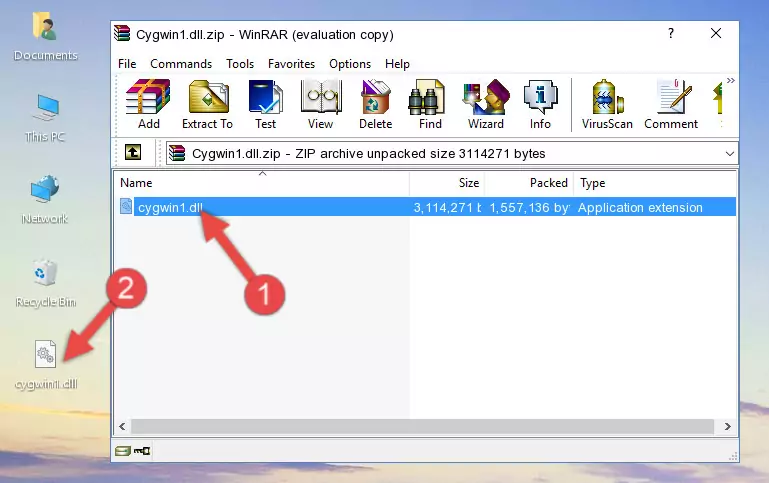Screen dimensions: 769x483
Task: Click the WinRAR title bar icon
Action: (122, 33)
